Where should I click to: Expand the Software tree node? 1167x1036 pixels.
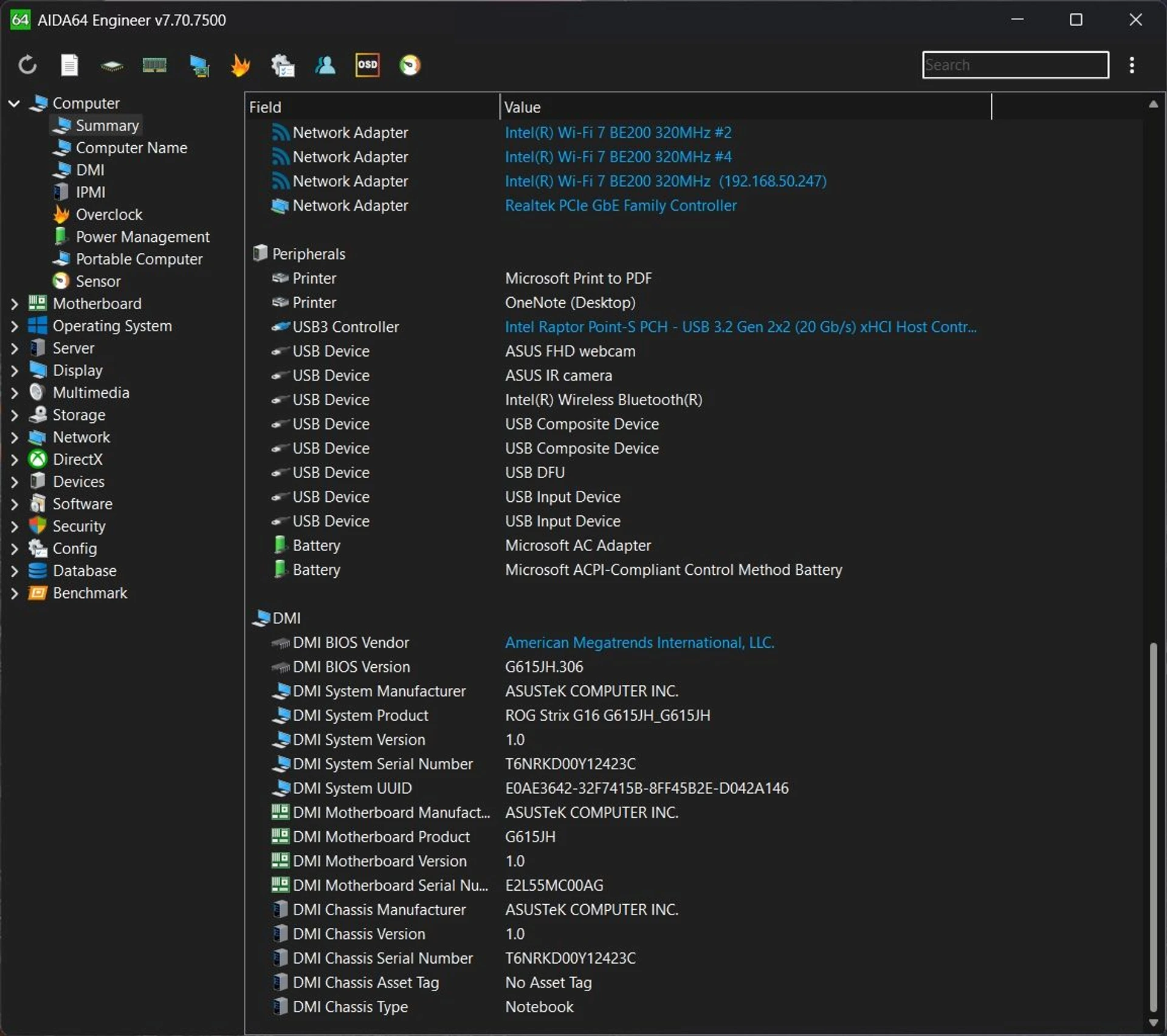click(14, 504)
